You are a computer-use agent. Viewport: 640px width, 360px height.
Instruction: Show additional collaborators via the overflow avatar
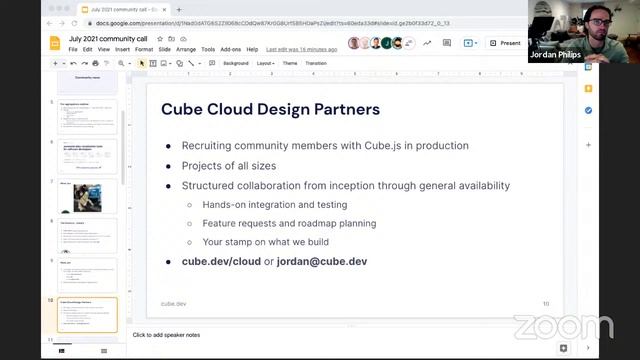point(409,43)
